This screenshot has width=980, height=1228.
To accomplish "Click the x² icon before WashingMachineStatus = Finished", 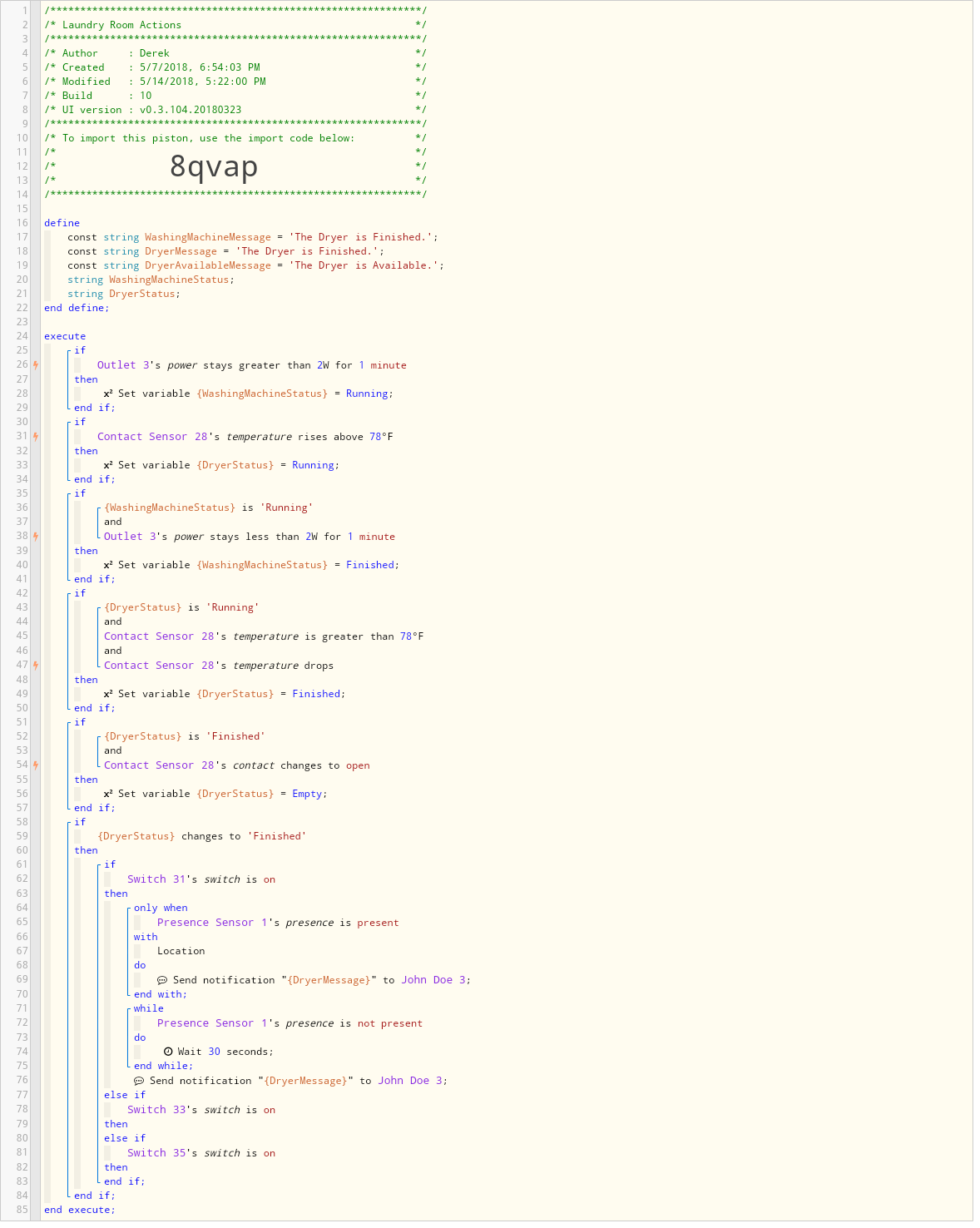I will (x=108, y=564).
